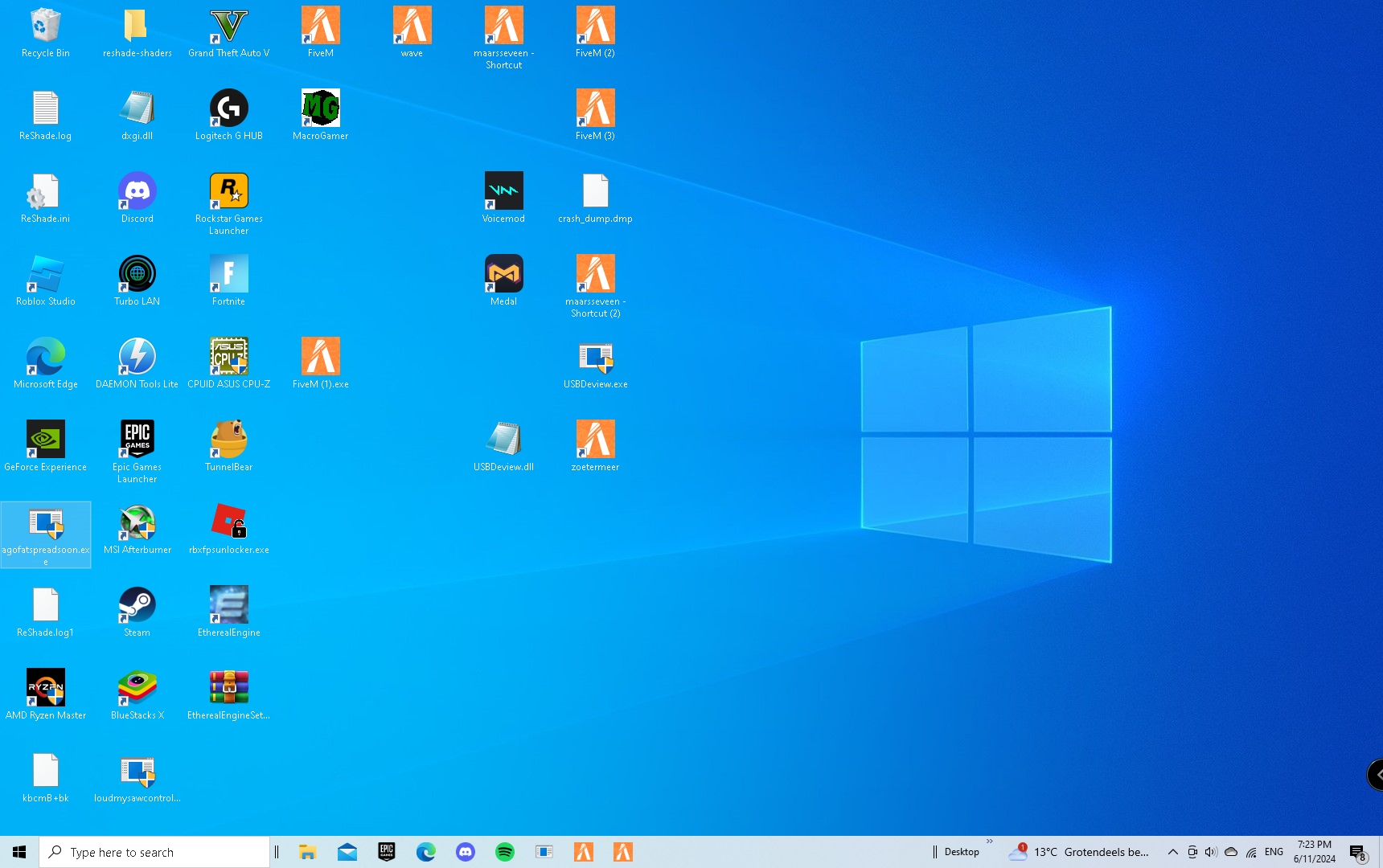The width and height of the screenshot is (1383, 868).
Task: Select the Rockstar Games Launcher icon
Action: [229, 203]
